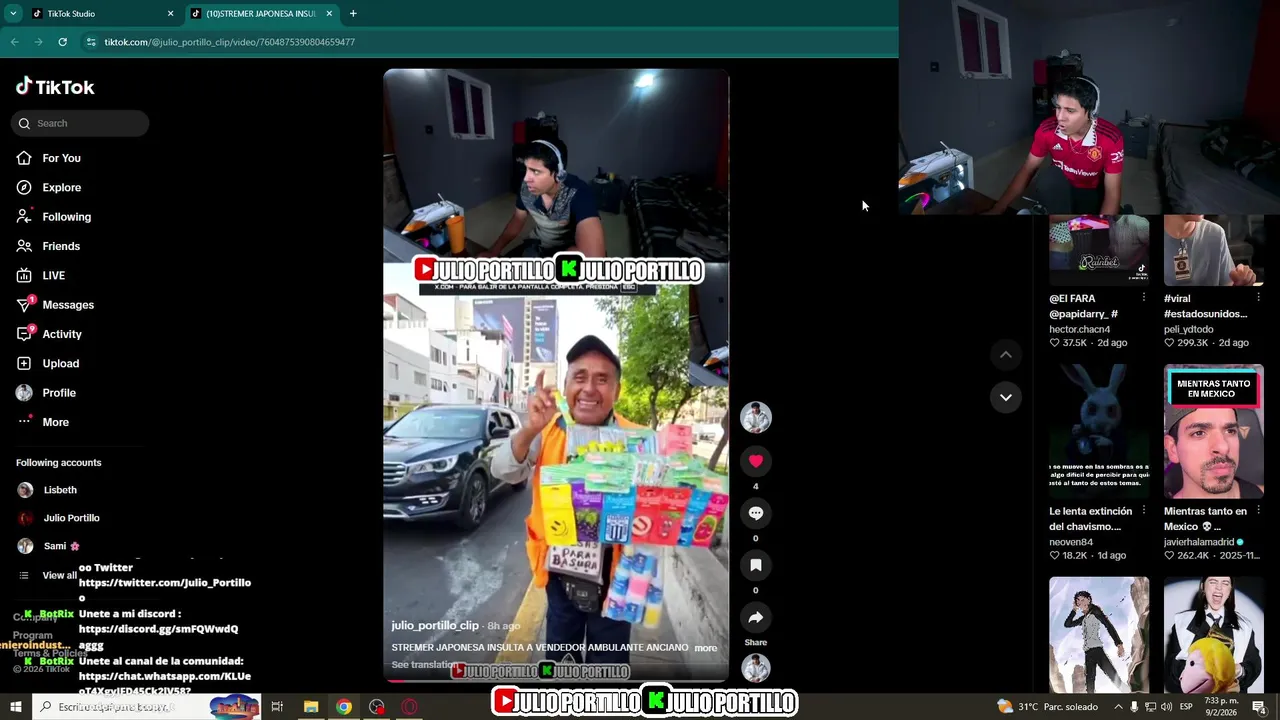
Task: Open the For You feed
Action: 48,158
